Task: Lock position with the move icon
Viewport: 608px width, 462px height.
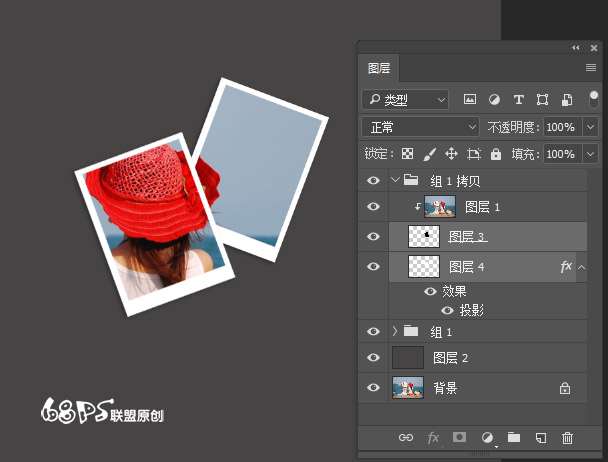Action: click(x=451, y=154)
